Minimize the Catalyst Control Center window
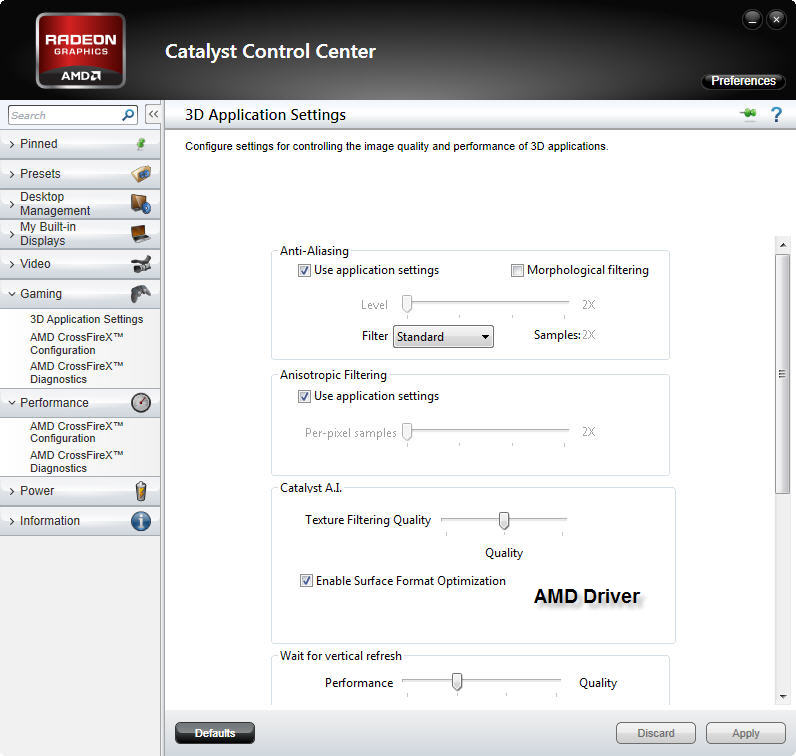 coord(752,20)
